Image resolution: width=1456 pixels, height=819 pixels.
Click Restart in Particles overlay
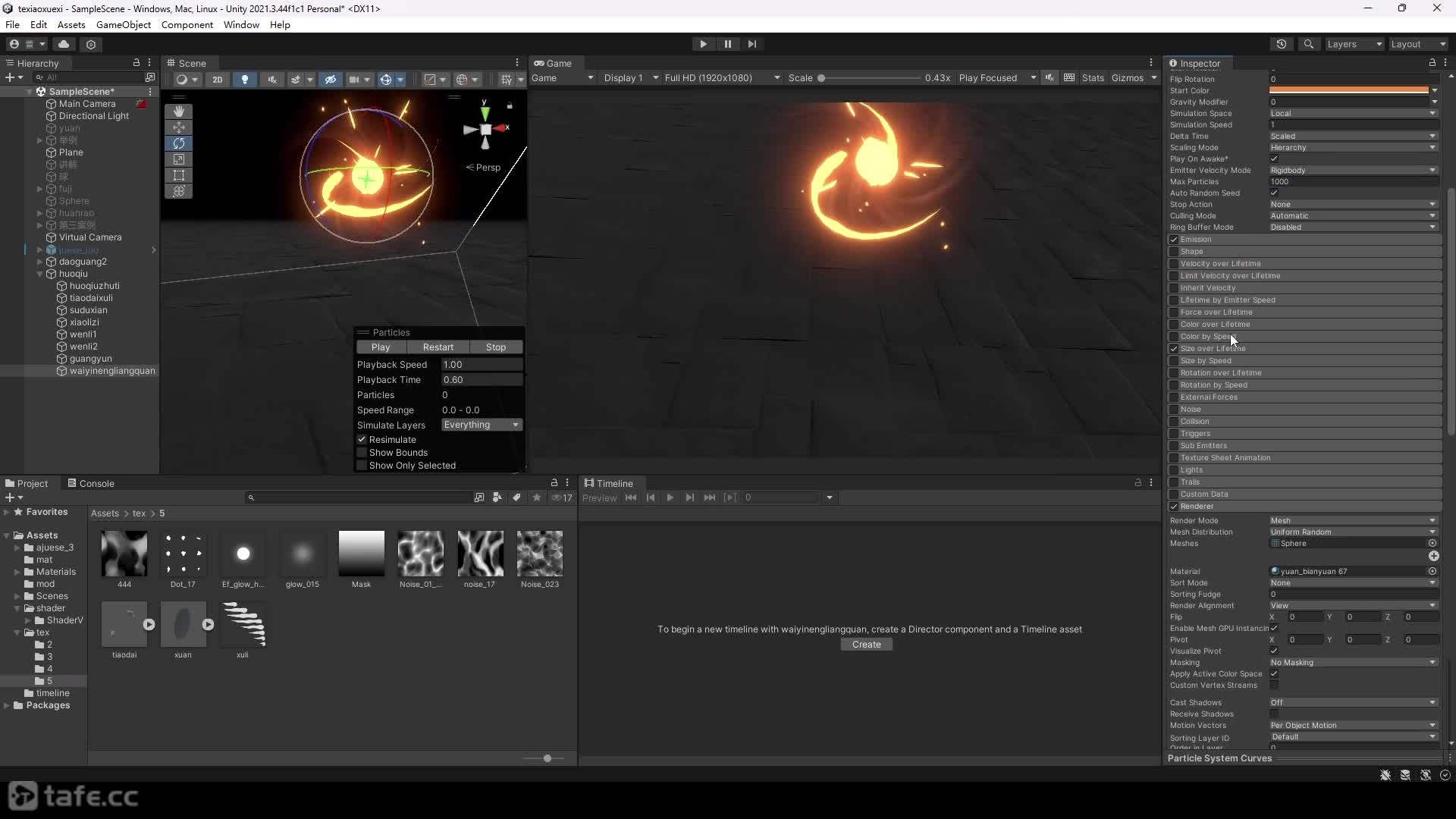[x=438, y=347]
